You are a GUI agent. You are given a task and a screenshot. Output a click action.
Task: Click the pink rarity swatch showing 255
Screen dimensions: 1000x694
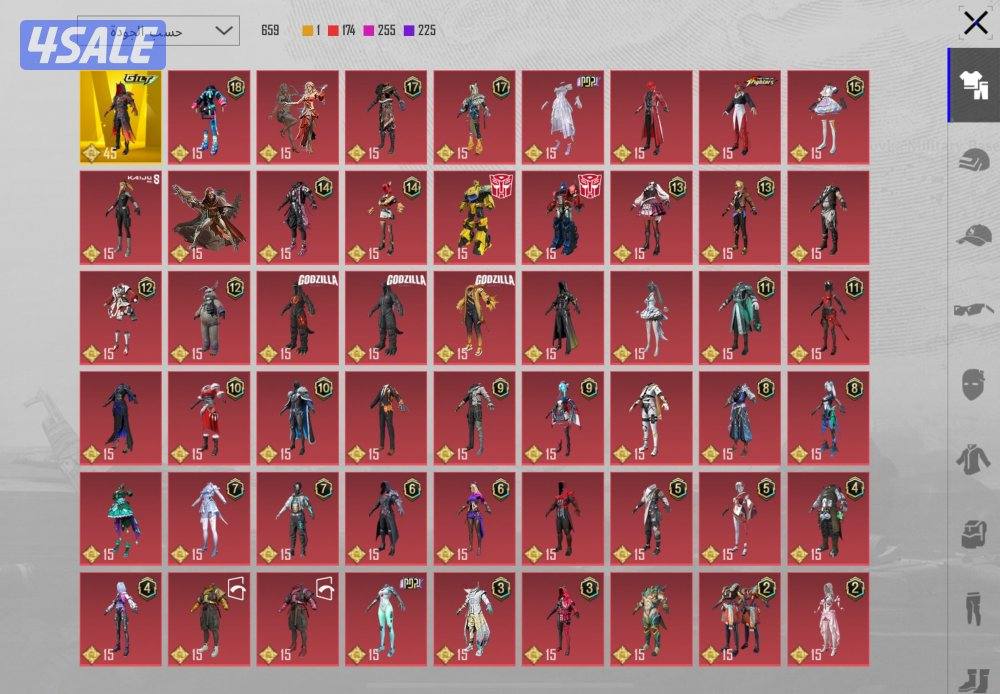pyautogui.click(x=369, y=31)
